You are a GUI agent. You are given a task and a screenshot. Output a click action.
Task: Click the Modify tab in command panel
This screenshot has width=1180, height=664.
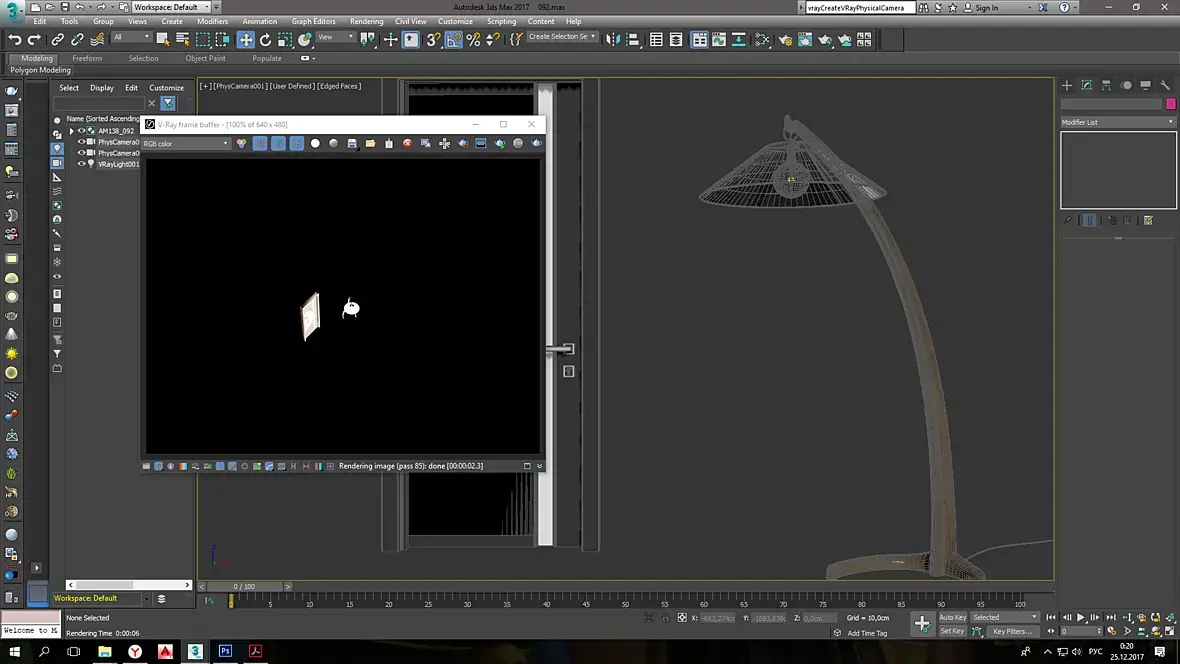(1087, 86)
